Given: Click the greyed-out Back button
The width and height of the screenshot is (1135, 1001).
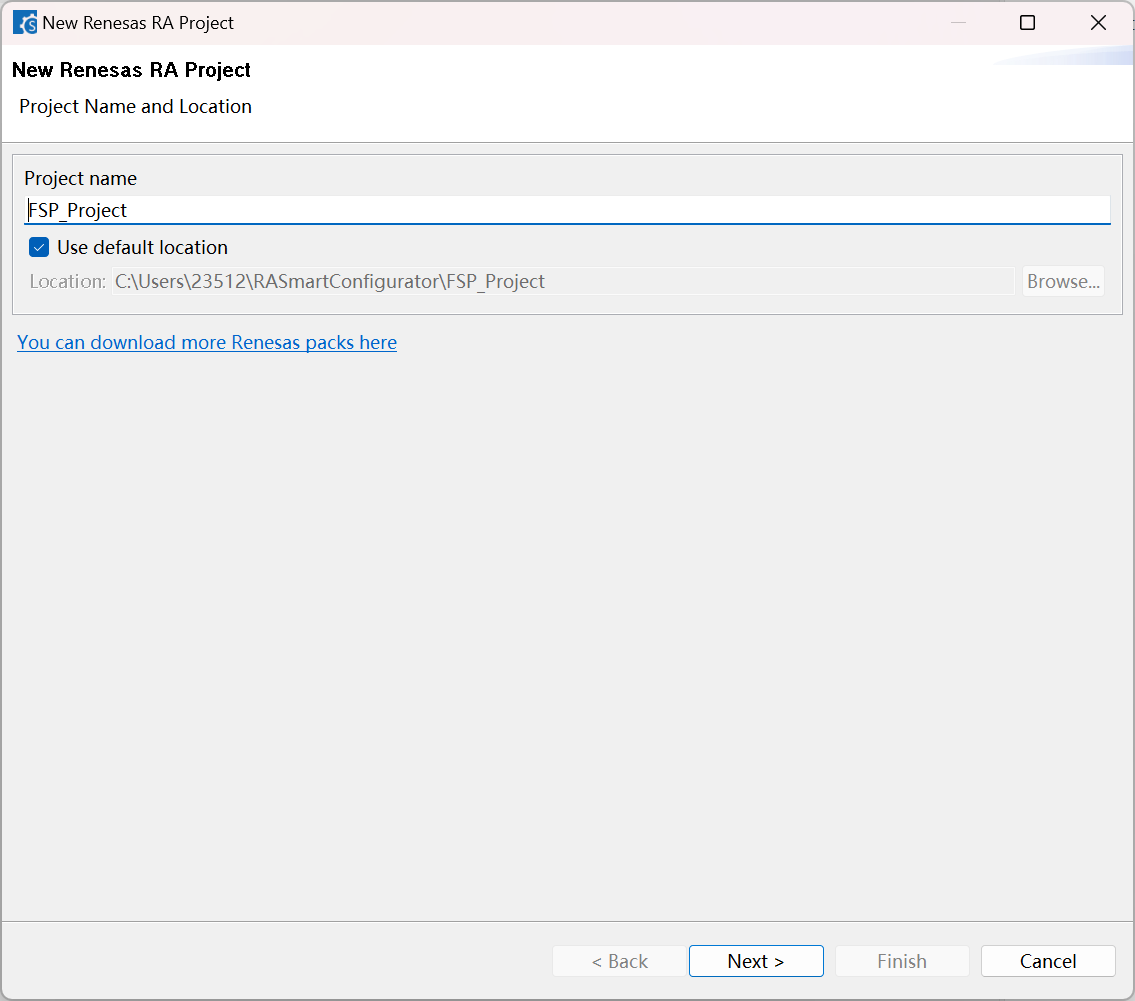Looking at the screenshot, I should [x=619, y=960].
